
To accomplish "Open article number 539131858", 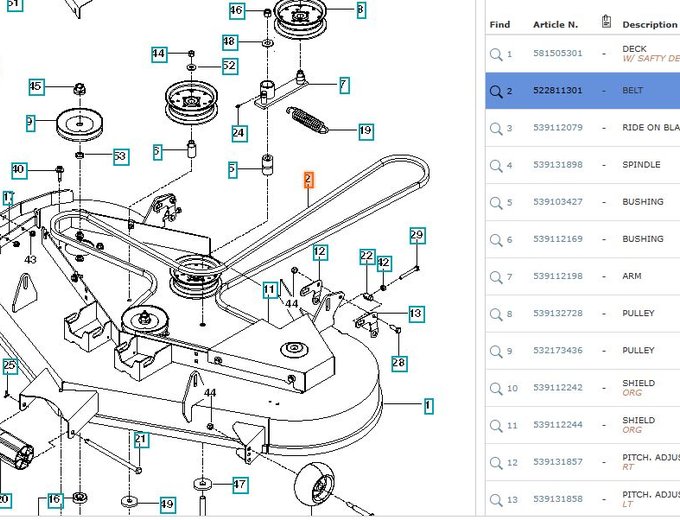I will 558,499.
